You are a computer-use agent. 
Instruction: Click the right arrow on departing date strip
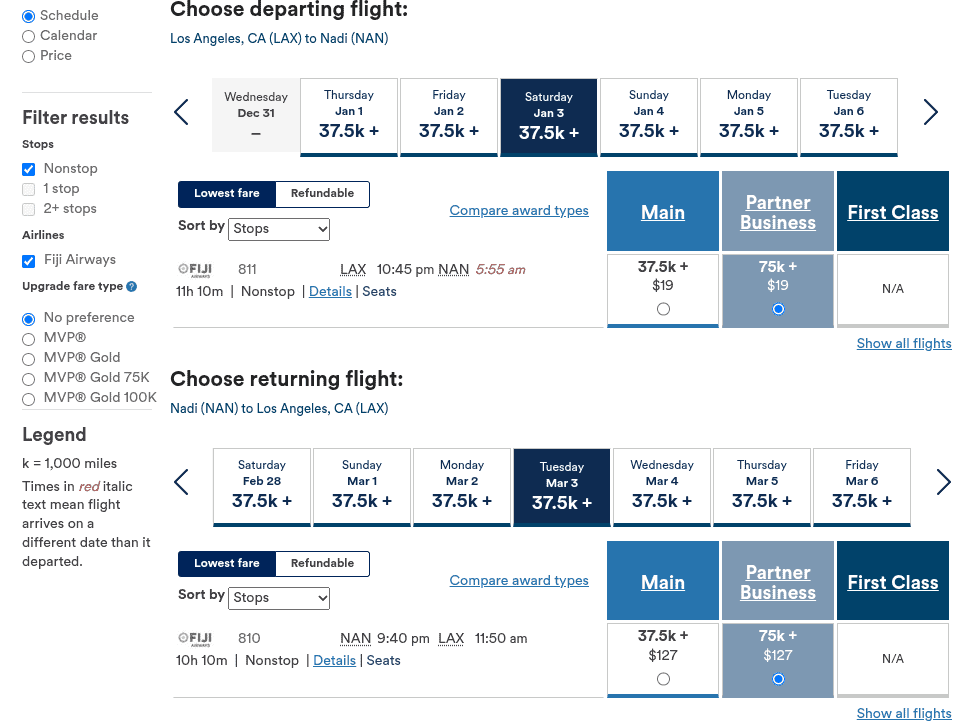(931, 112)
